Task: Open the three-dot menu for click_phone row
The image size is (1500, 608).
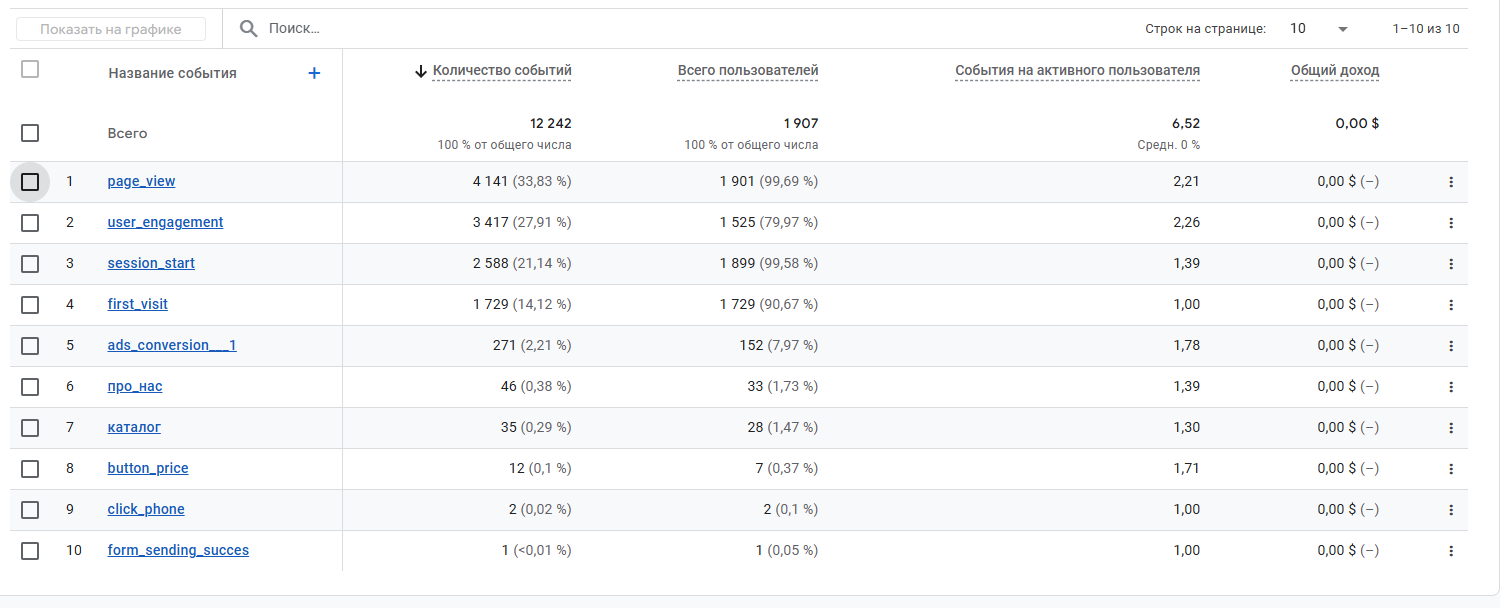Action: click(x=1451, y=510)
